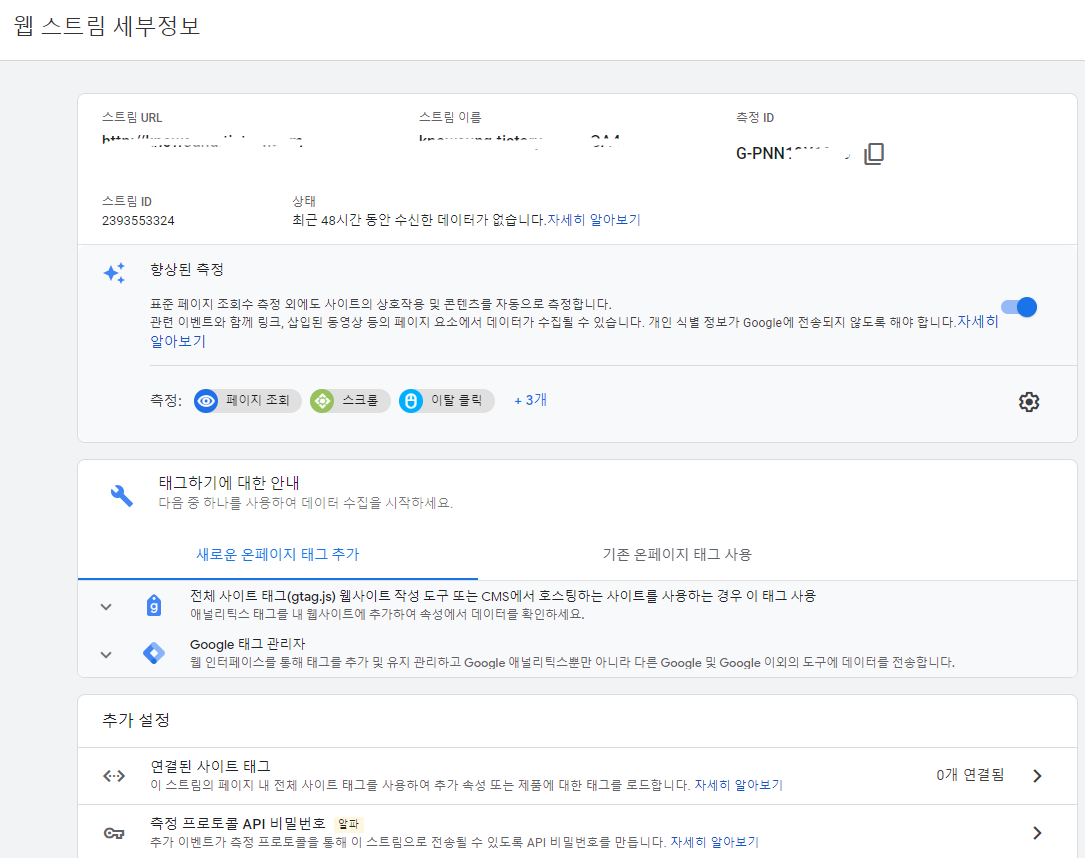1085x858 pixels.
Task: Click the 향상된 측정 heading text
Action: [187, 269]
